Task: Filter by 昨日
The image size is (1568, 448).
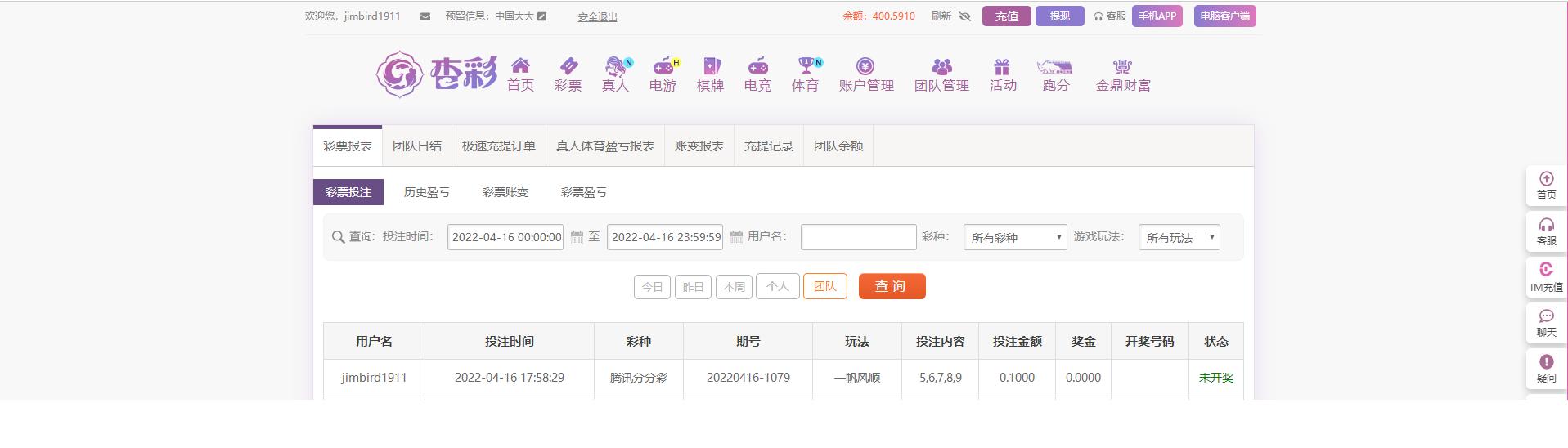Action: click(693, 287)
